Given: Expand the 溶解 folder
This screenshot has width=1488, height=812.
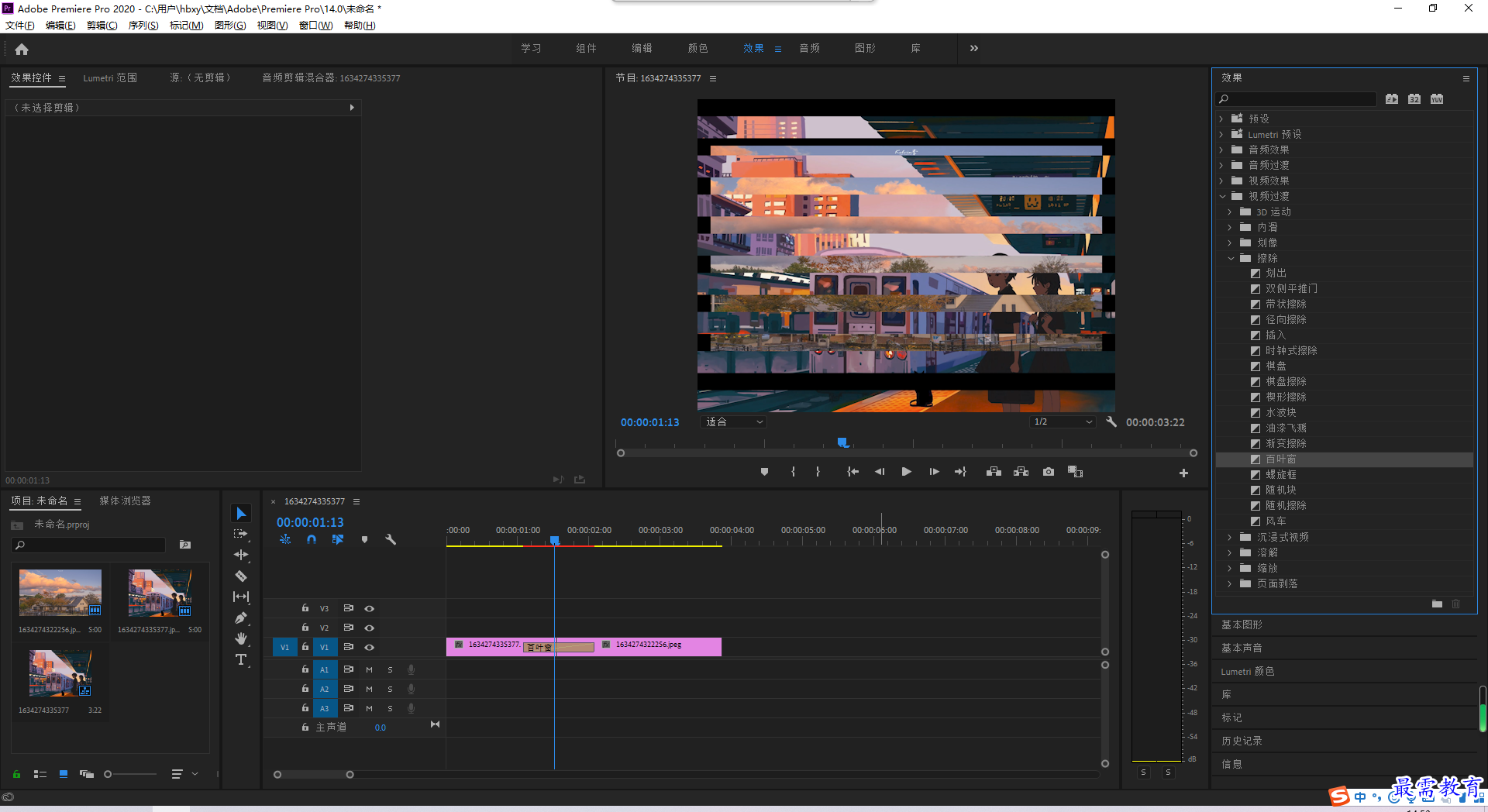Looking at the screenshot, I should tap(1230, 552).
